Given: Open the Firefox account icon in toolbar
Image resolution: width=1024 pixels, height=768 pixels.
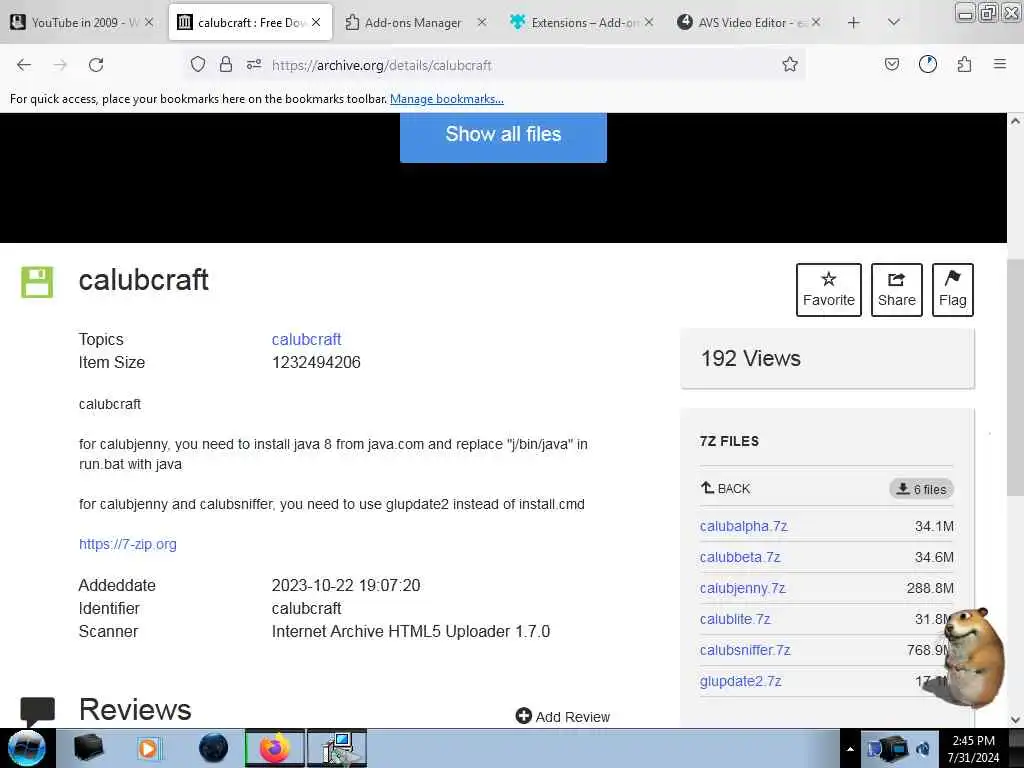Looking at the screenshot, I should pos(928,65).
